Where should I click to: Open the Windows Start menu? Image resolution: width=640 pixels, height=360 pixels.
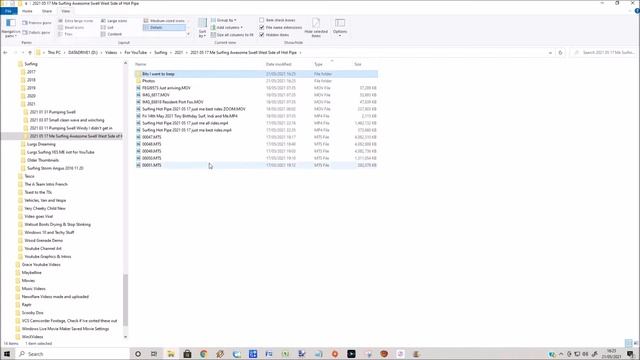click(7, 354)
